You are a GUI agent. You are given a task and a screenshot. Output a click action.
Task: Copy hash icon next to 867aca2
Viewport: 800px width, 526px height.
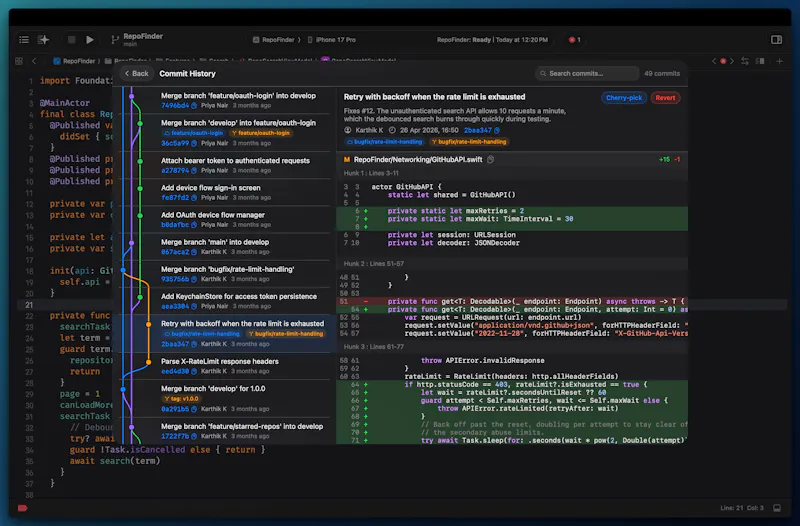[x=194, y=252]
